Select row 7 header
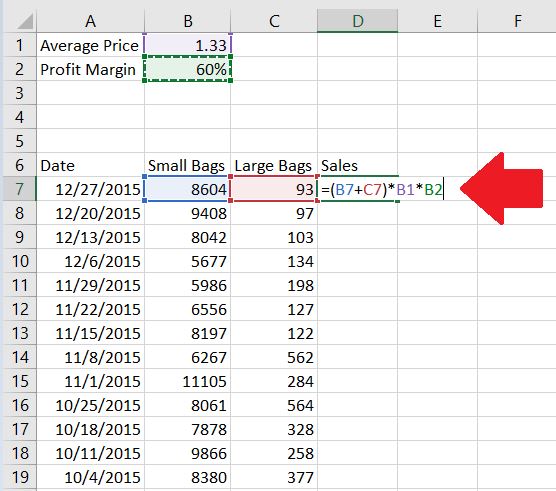Viewport: 556px width, 491px height. click(20, 189)
